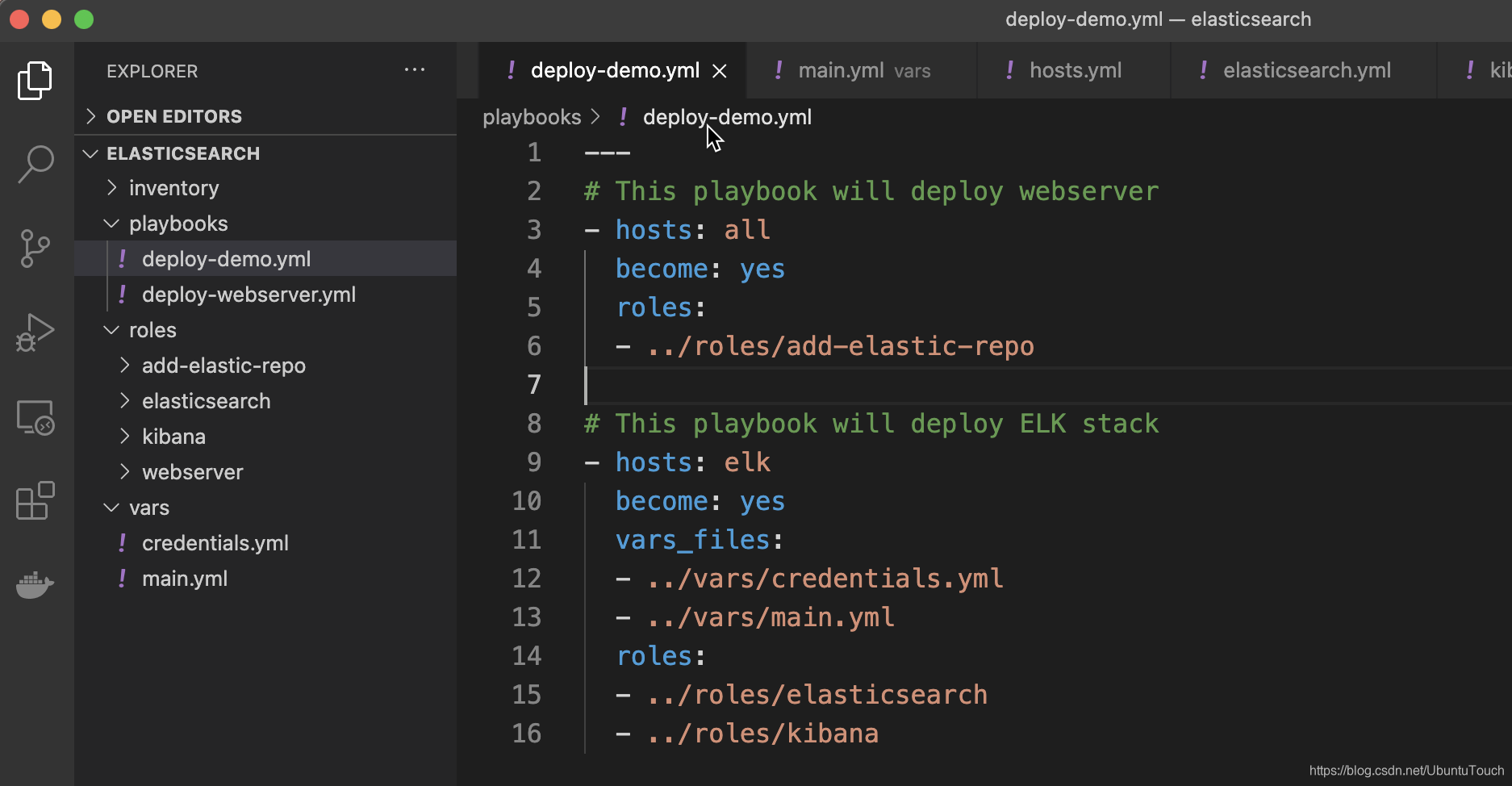Click YAML icon beside deploy-webserver.yml in explorer
The width and height of the screenshot is (1512, 786).
point(122,295)
